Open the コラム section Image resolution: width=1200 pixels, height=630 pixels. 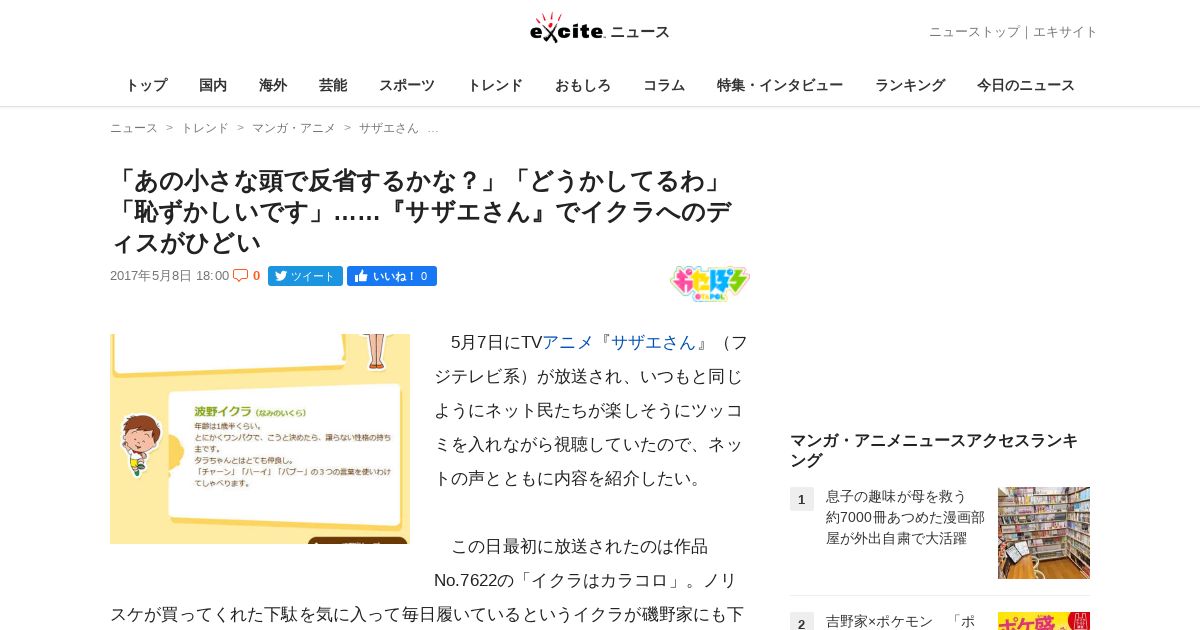pos(664,85)
